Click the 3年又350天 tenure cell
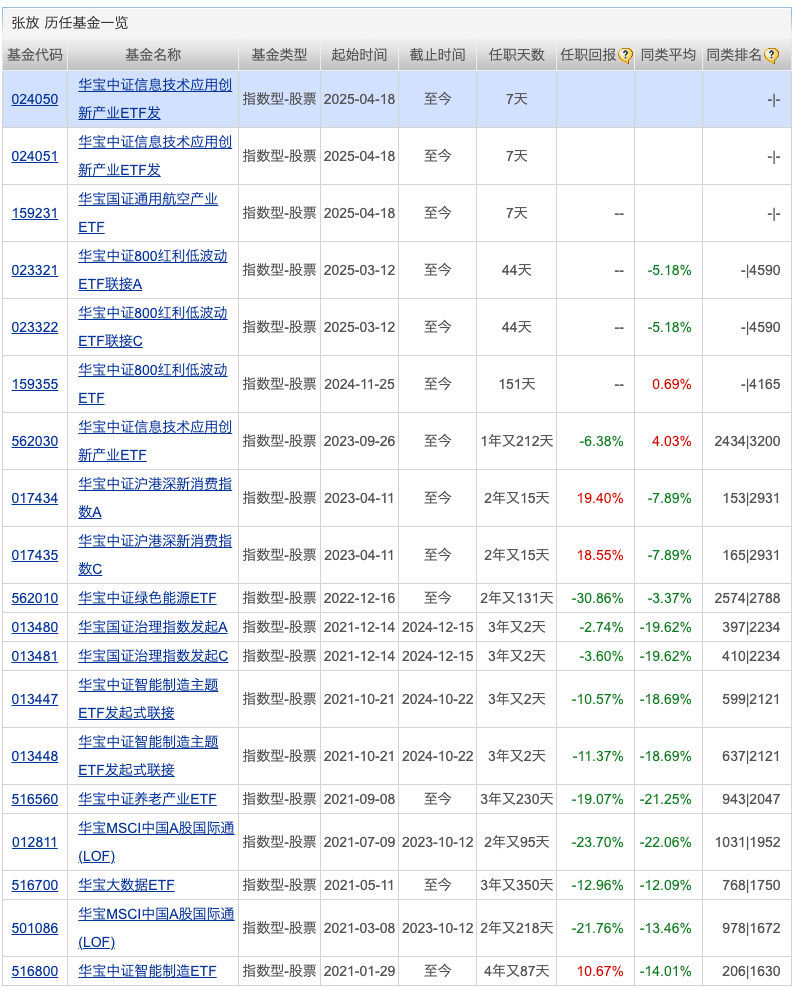This screenshot has height=988, width=794. (517, 885)
